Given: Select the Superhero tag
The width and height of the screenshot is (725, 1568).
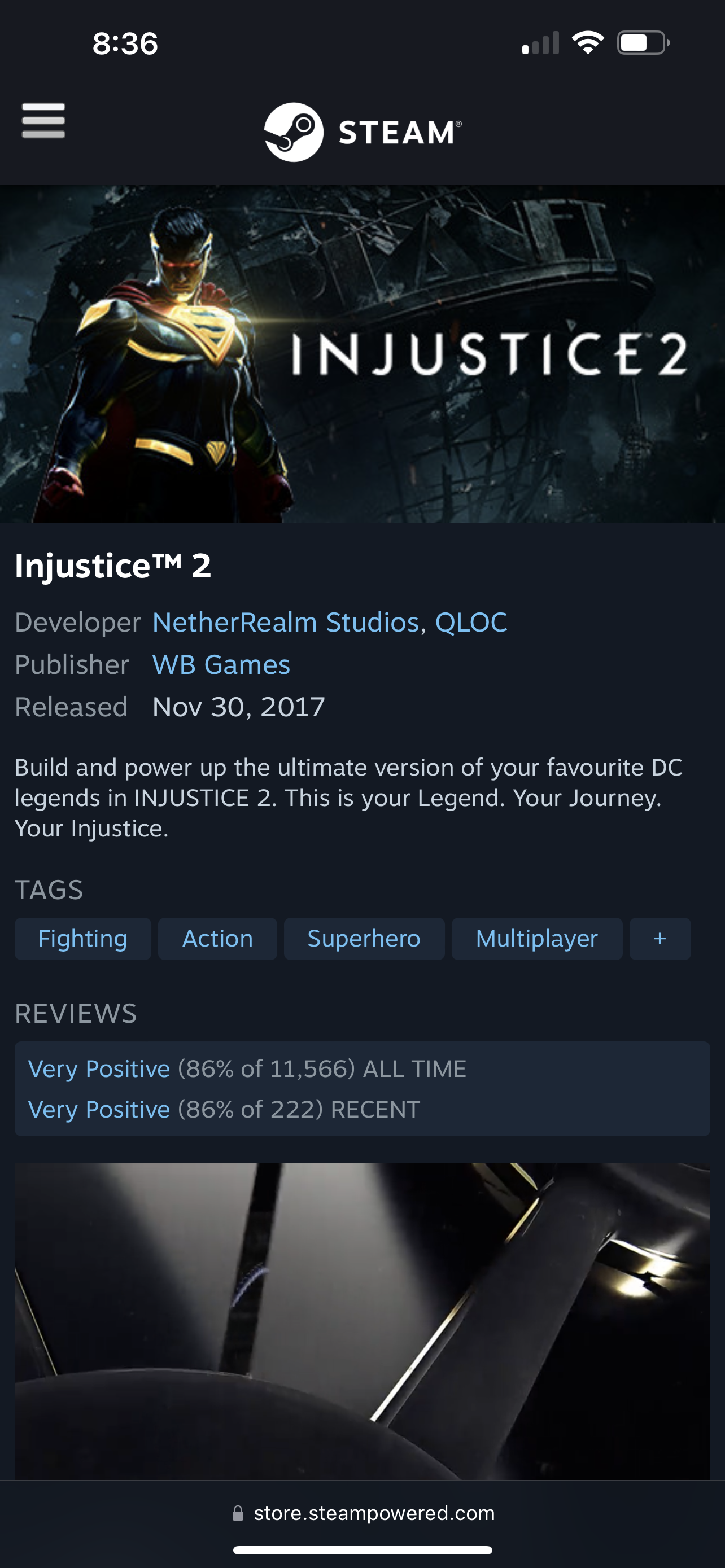Looking at the screenshot, I should (x=364, y=939).
